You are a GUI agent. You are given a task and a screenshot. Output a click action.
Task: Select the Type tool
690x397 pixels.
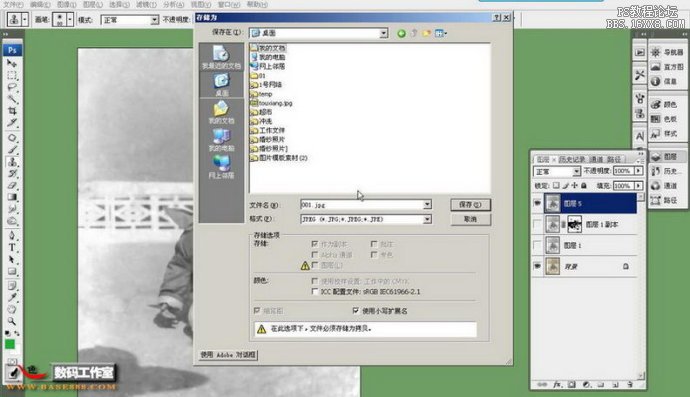[12, 247]
